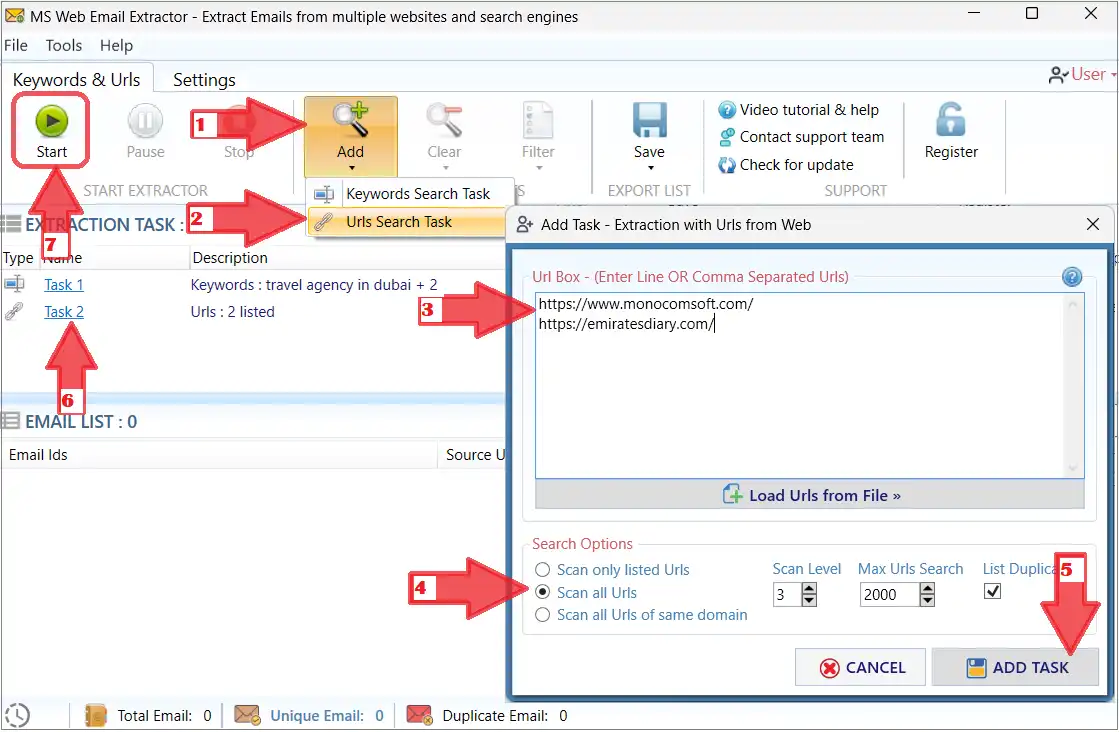
Task: Expand the Save dropdown arrow
Action: tap(650, 168)
